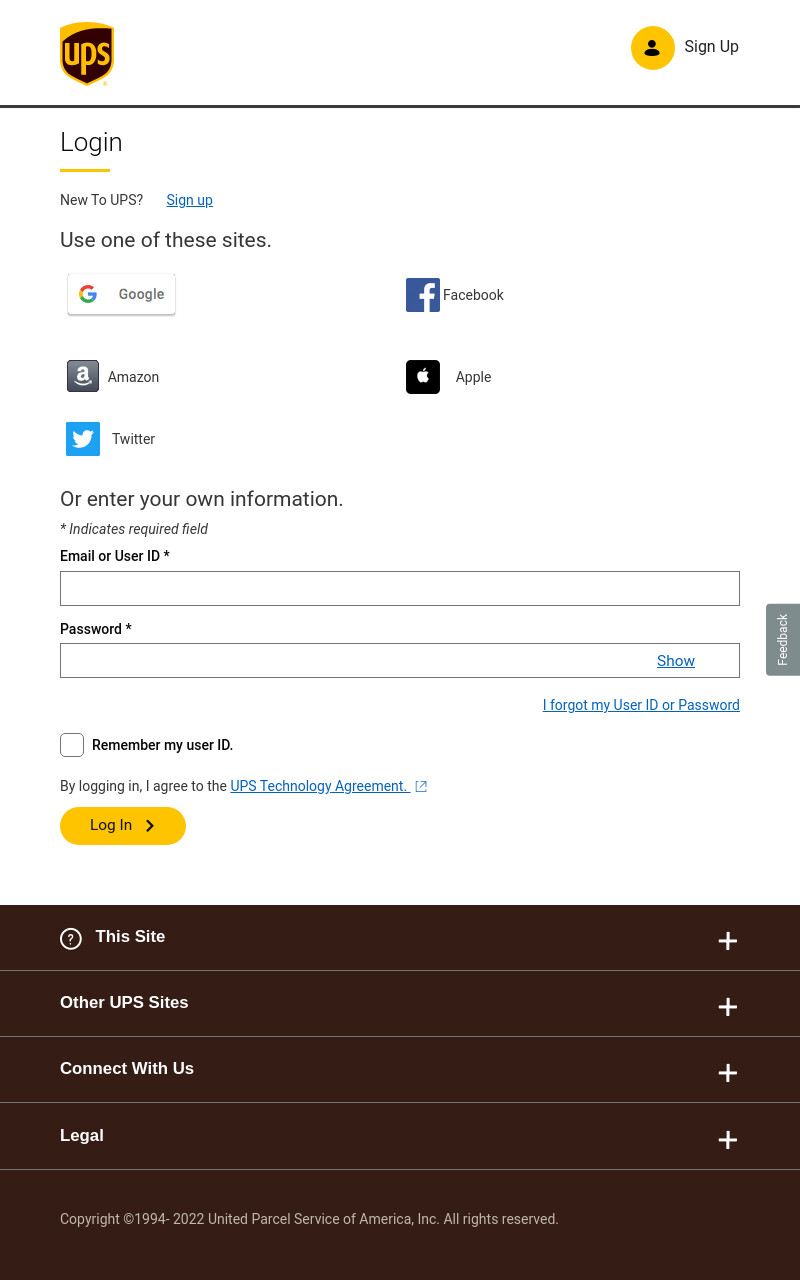The height and width of the screenshot is (1280, 800).
Task: Click the "Connect With Us" footer heading
Action: coord(127,1069)
